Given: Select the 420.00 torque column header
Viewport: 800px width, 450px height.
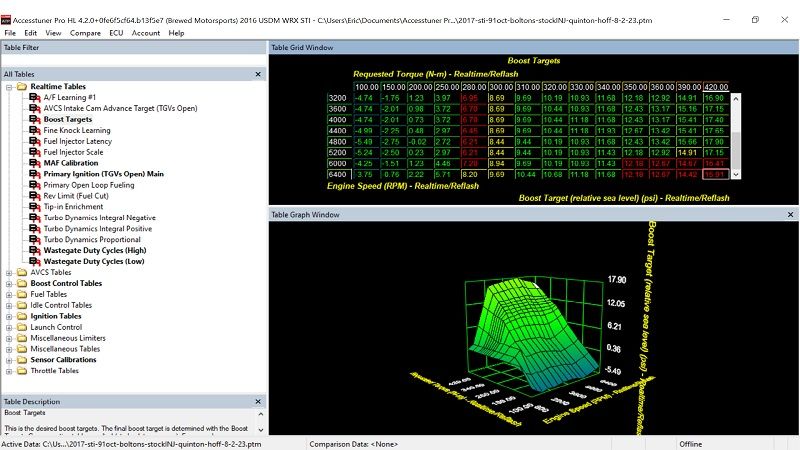Looking at the screenshot, I should coord(716,87).
